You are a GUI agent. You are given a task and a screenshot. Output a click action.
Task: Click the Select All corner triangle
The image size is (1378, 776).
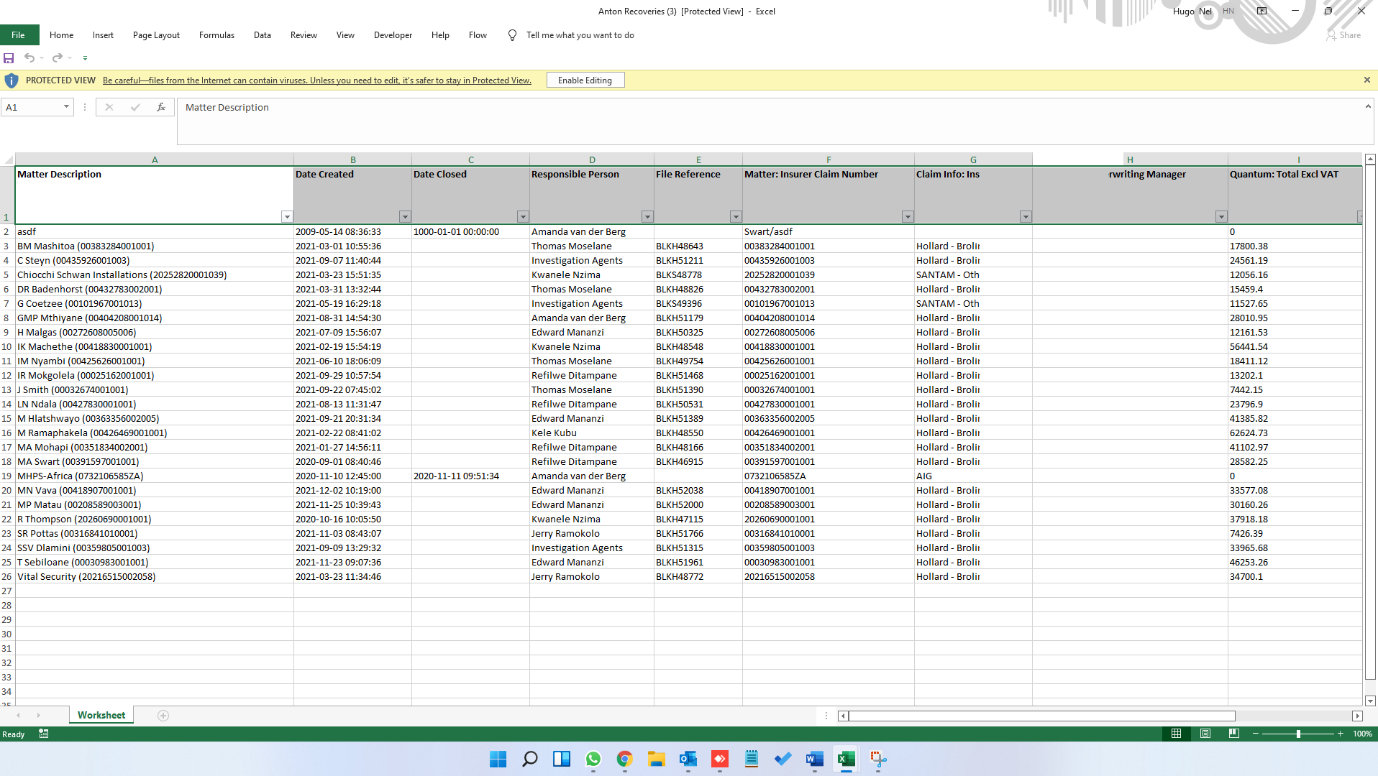click(7, 160)
